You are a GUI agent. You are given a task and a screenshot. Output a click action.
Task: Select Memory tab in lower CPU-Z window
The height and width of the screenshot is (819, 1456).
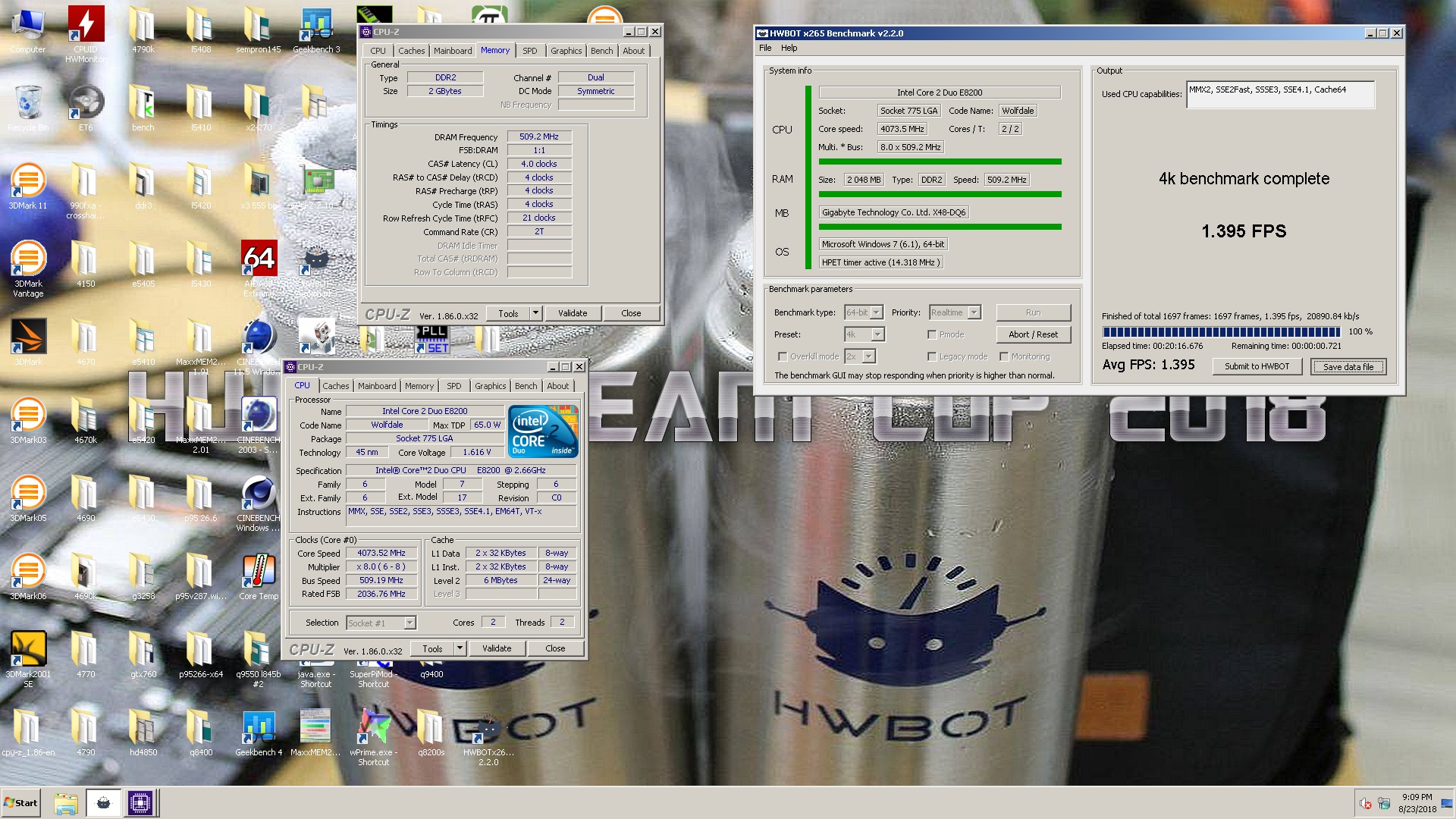[x=419, y=386]
